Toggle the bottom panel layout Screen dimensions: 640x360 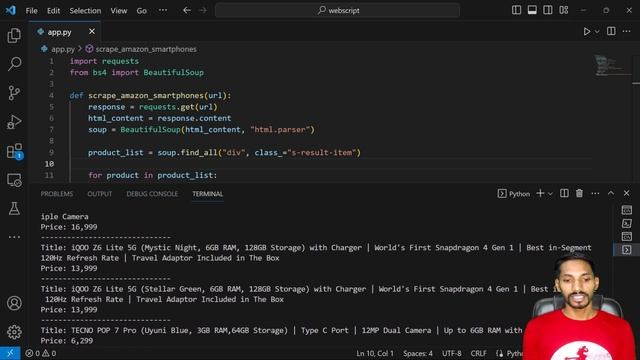(x=532, y=10)
